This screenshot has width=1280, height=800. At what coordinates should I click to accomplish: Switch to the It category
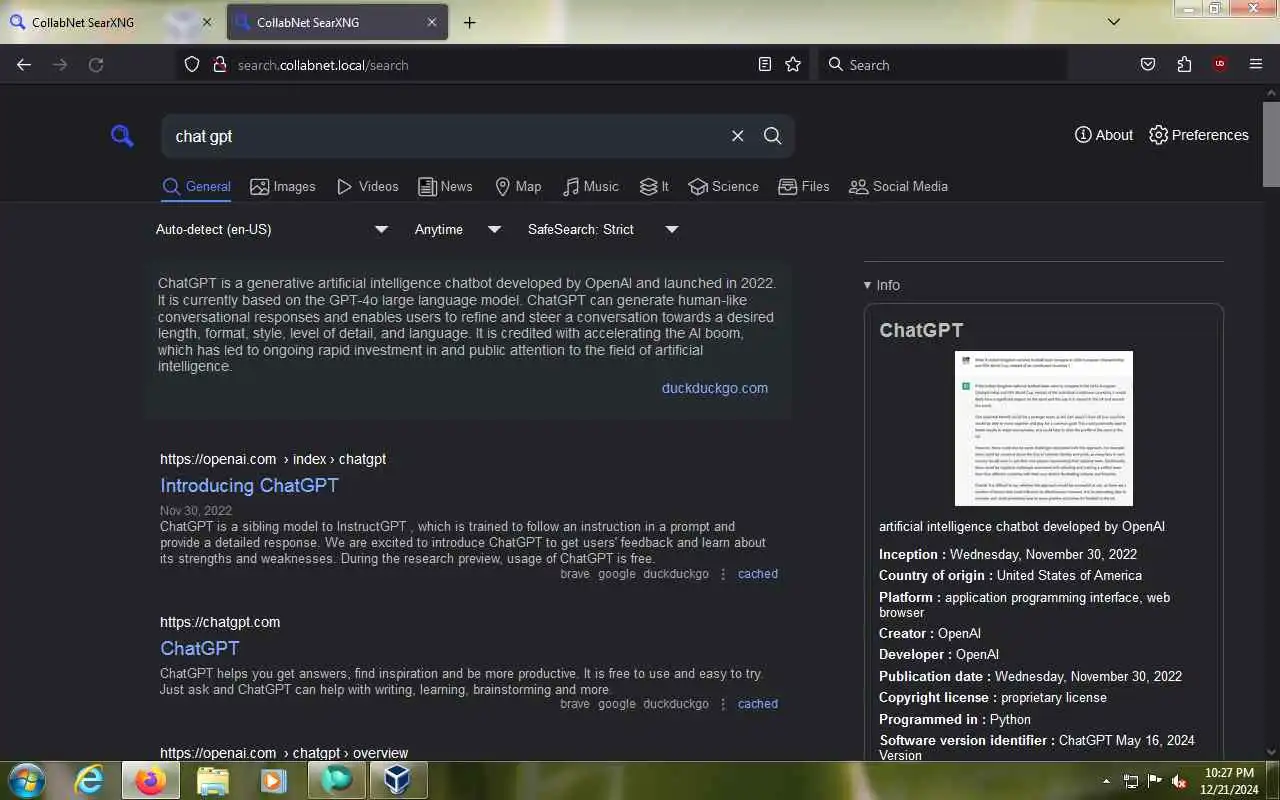(654, 186)
